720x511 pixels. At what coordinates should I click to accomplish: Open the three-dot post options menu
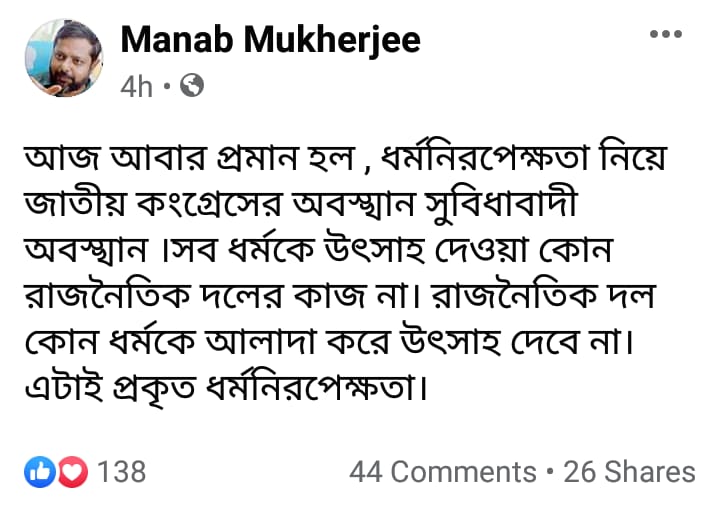click(665, 34)
